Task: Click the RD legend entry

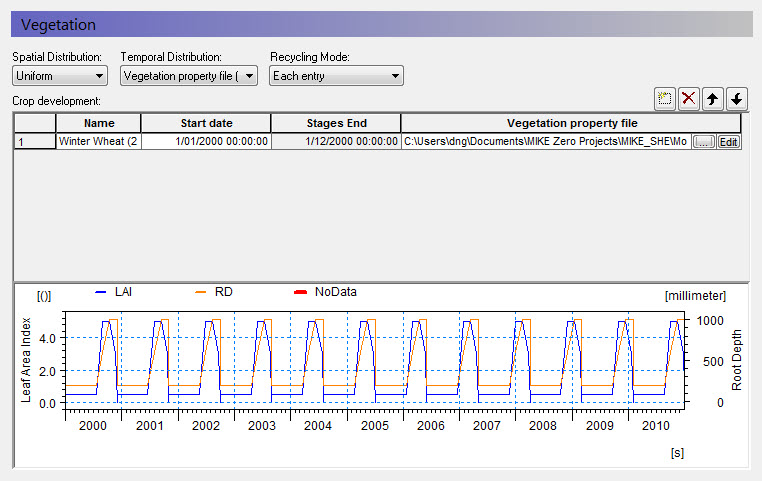Action: [214, 292]
